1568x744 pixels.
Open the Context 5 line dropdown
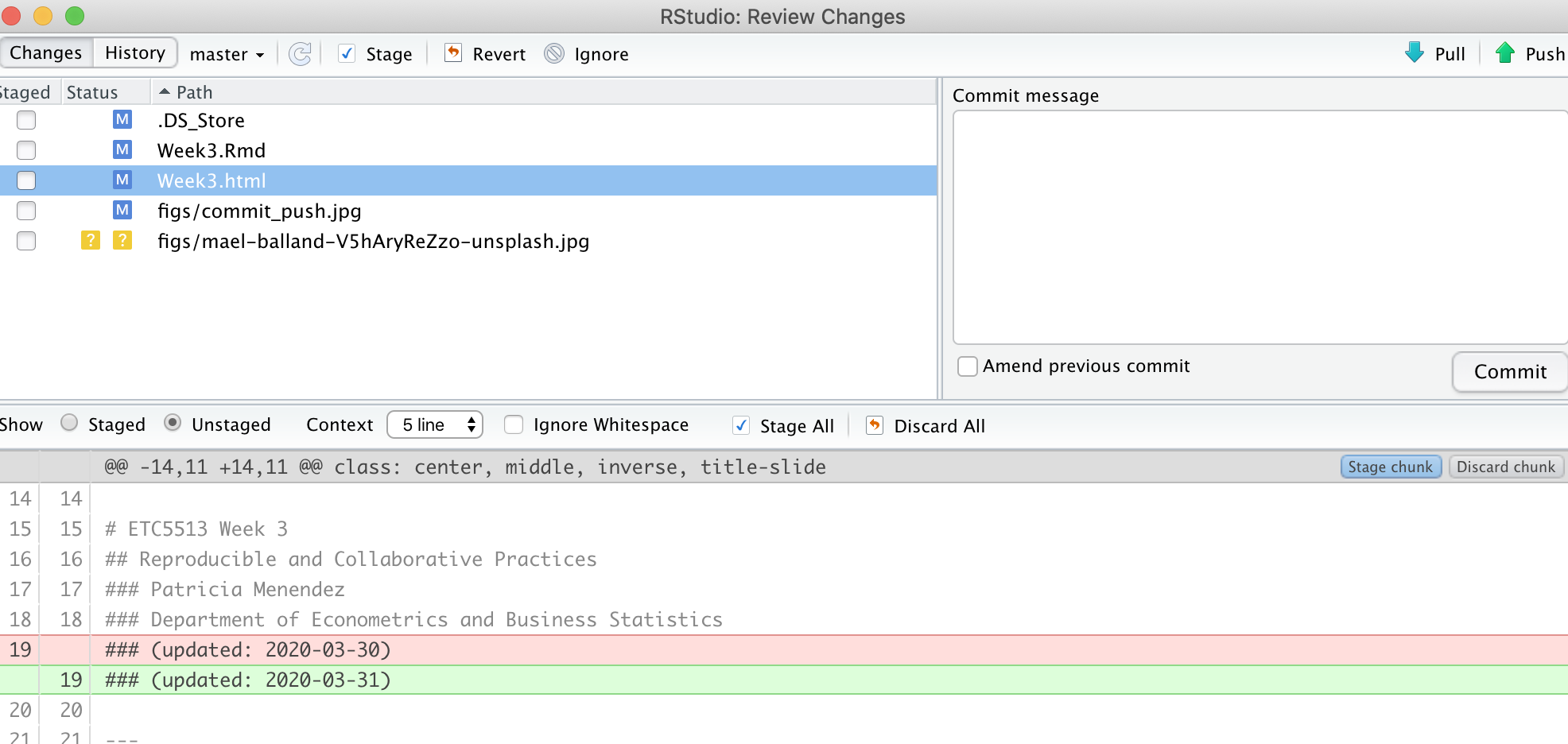click(435, 424)
